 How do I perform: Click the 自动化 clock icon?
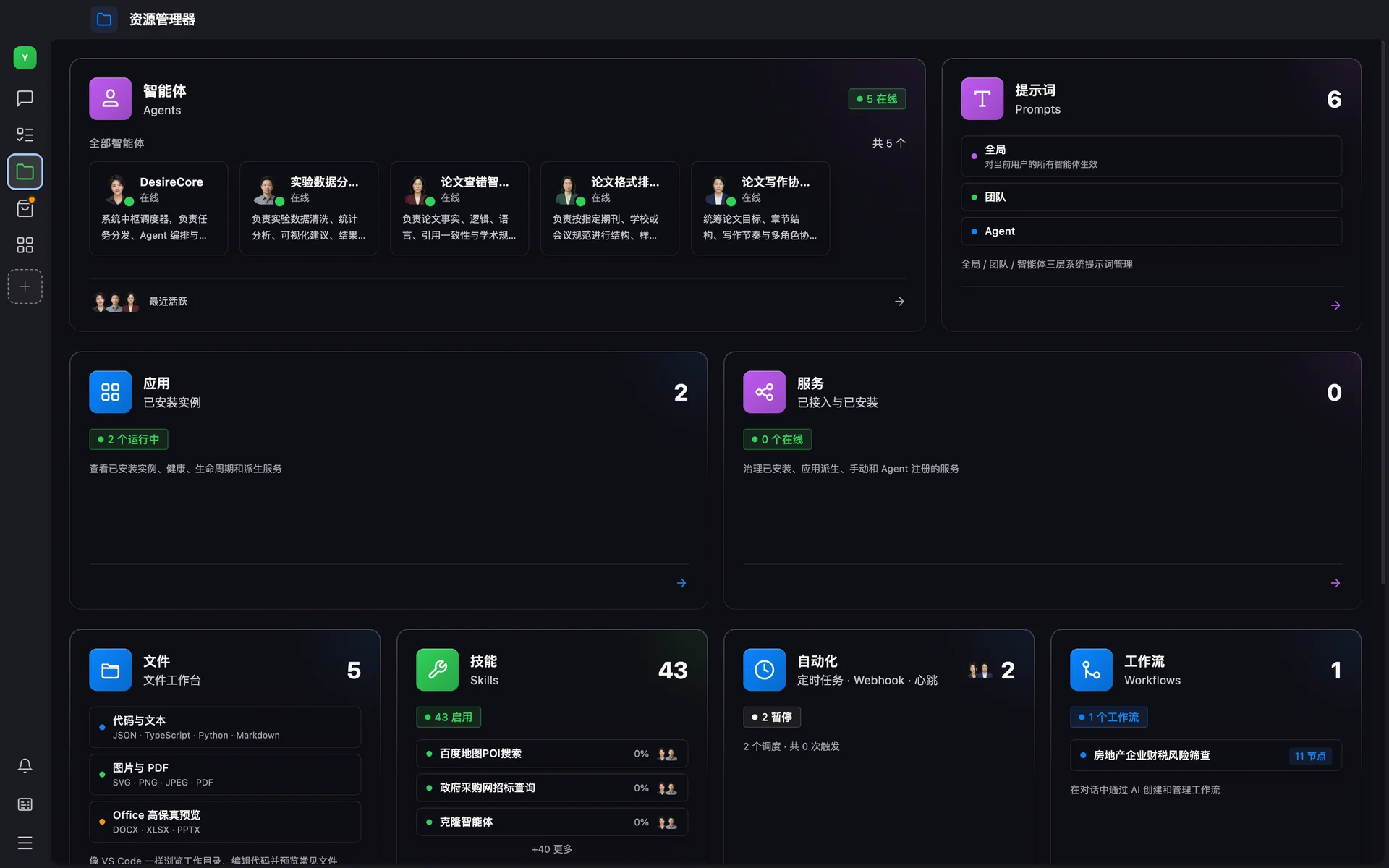click(x=764, y=670)
